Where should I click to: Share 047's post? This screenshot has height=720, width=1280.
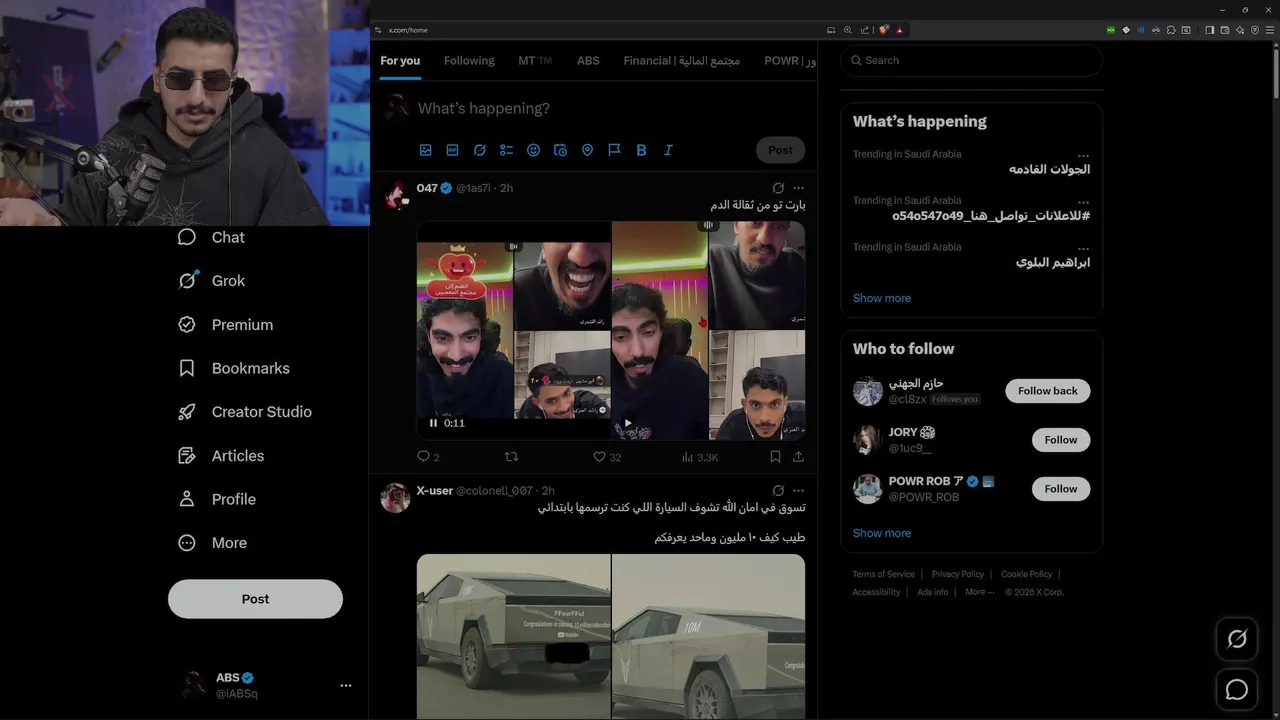click(798, 457)
